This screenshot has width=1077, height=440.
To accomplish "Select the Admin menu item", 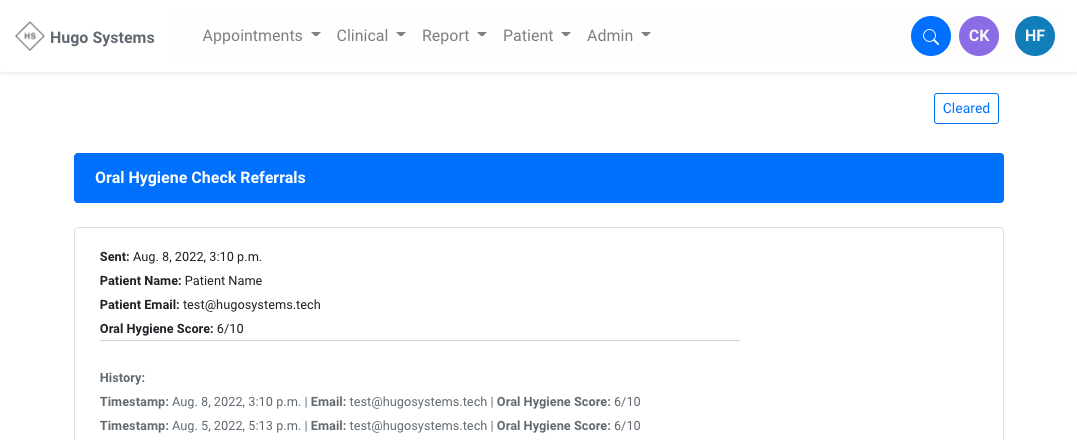I will 618,36.
